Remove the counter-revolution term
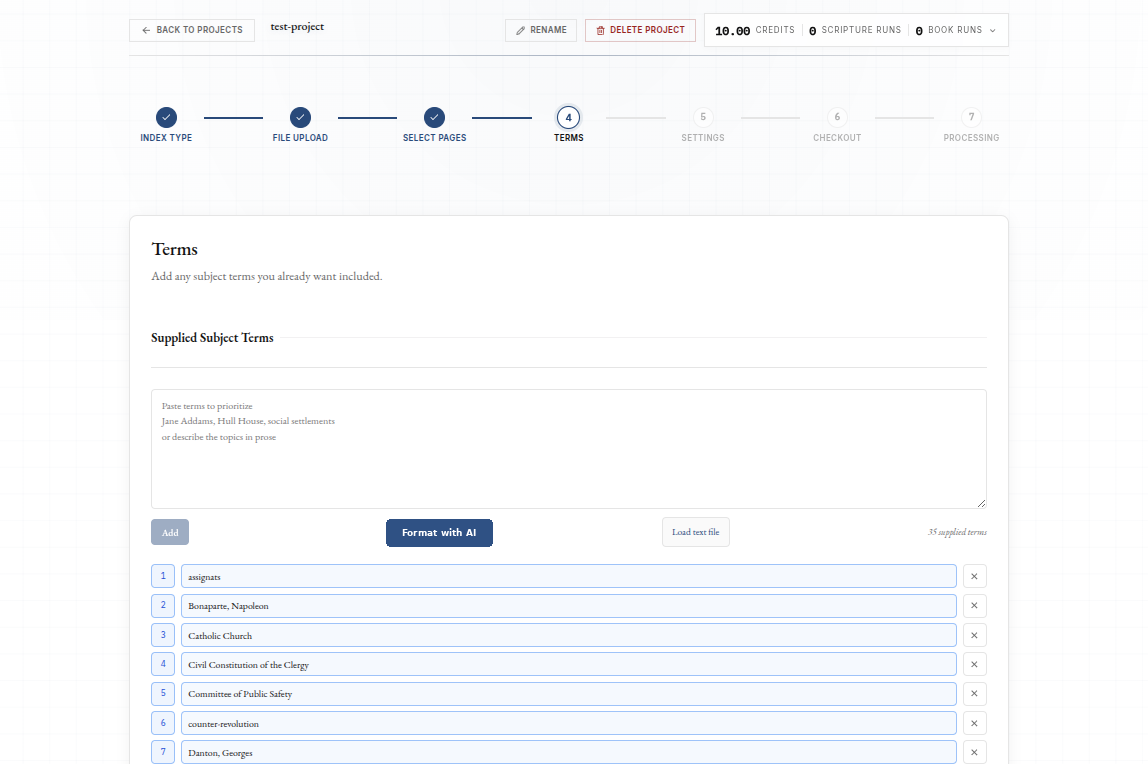The height and width of the screenshot is (764, 1148). pos(974,723)
